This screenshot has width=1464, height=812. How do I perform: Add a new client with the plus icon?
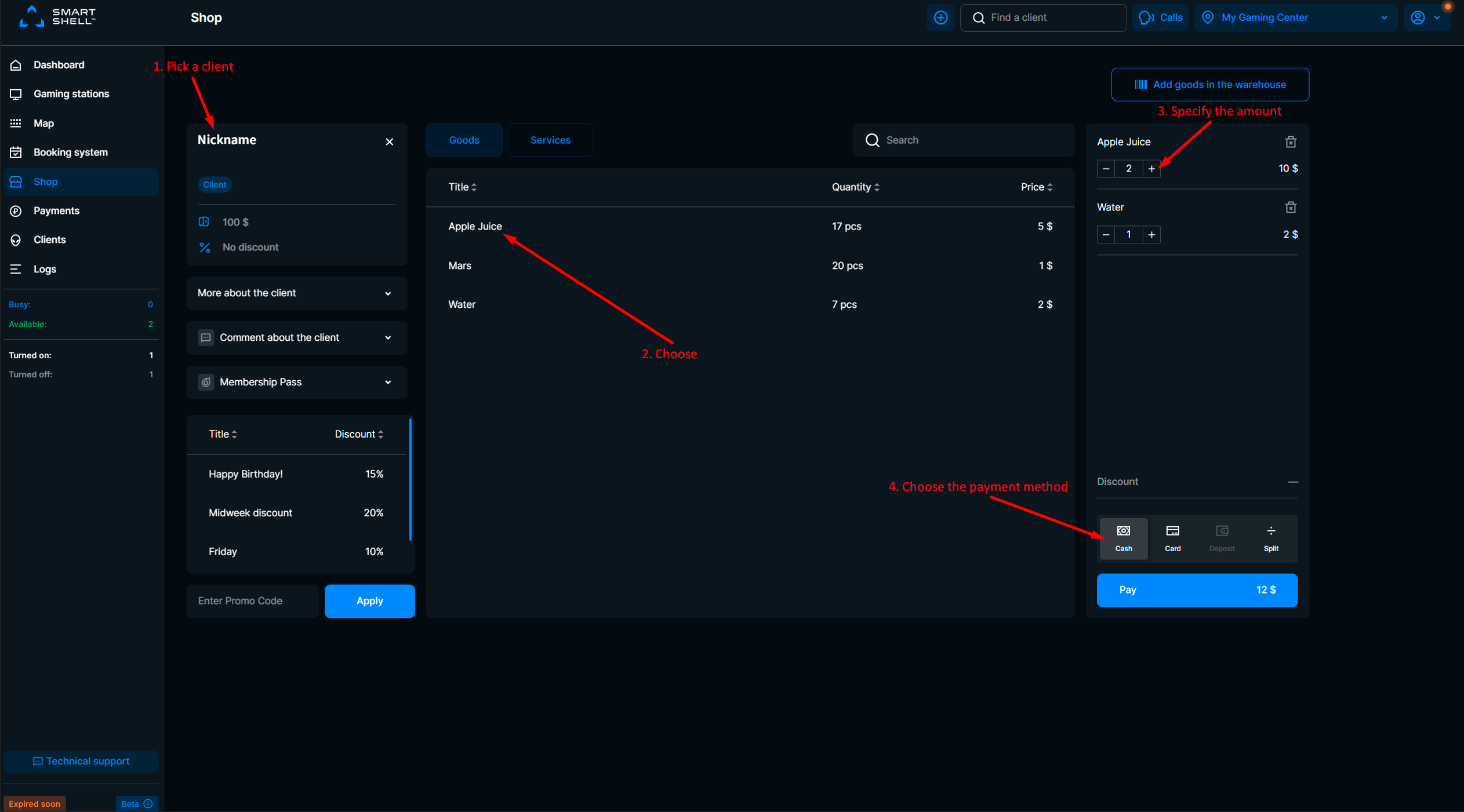tap(940, 17)
